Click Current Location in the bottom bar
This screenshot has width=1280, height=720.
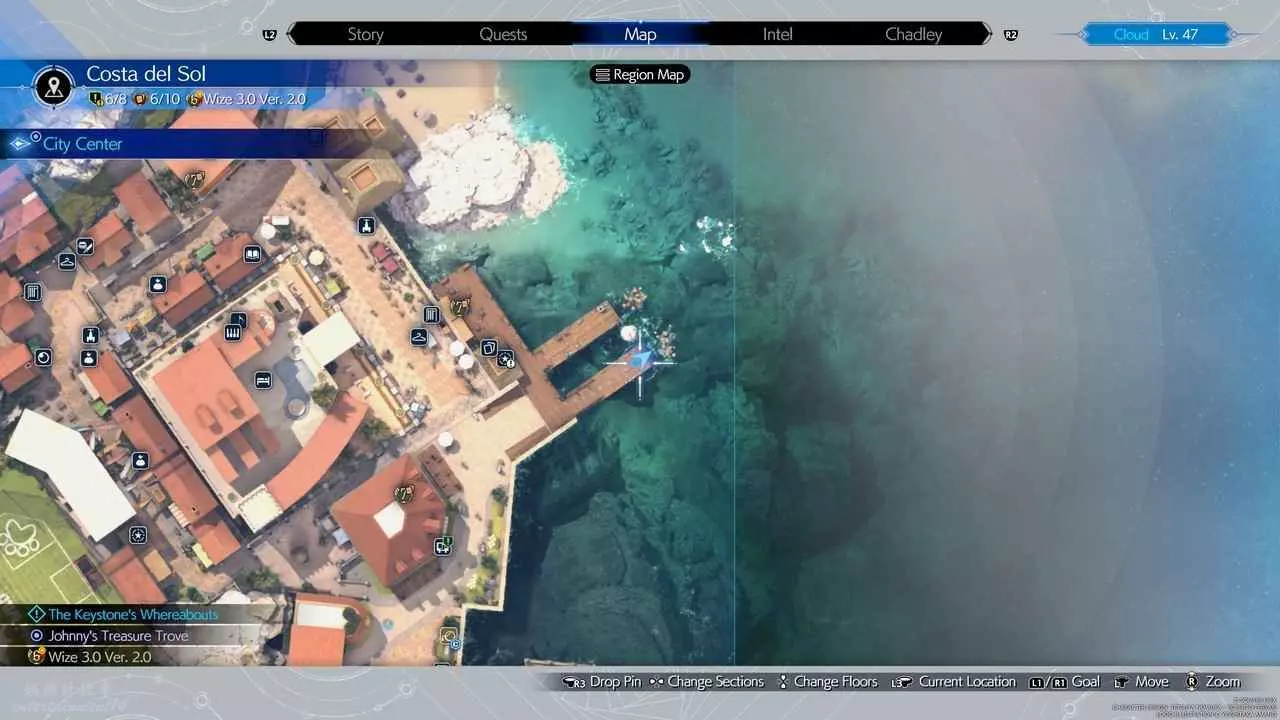click(x=956, y=682)
